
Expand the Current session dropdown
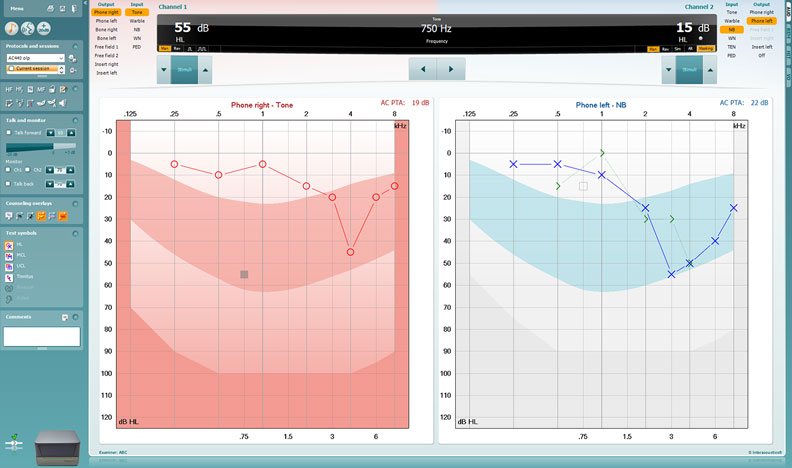[61, 68]
